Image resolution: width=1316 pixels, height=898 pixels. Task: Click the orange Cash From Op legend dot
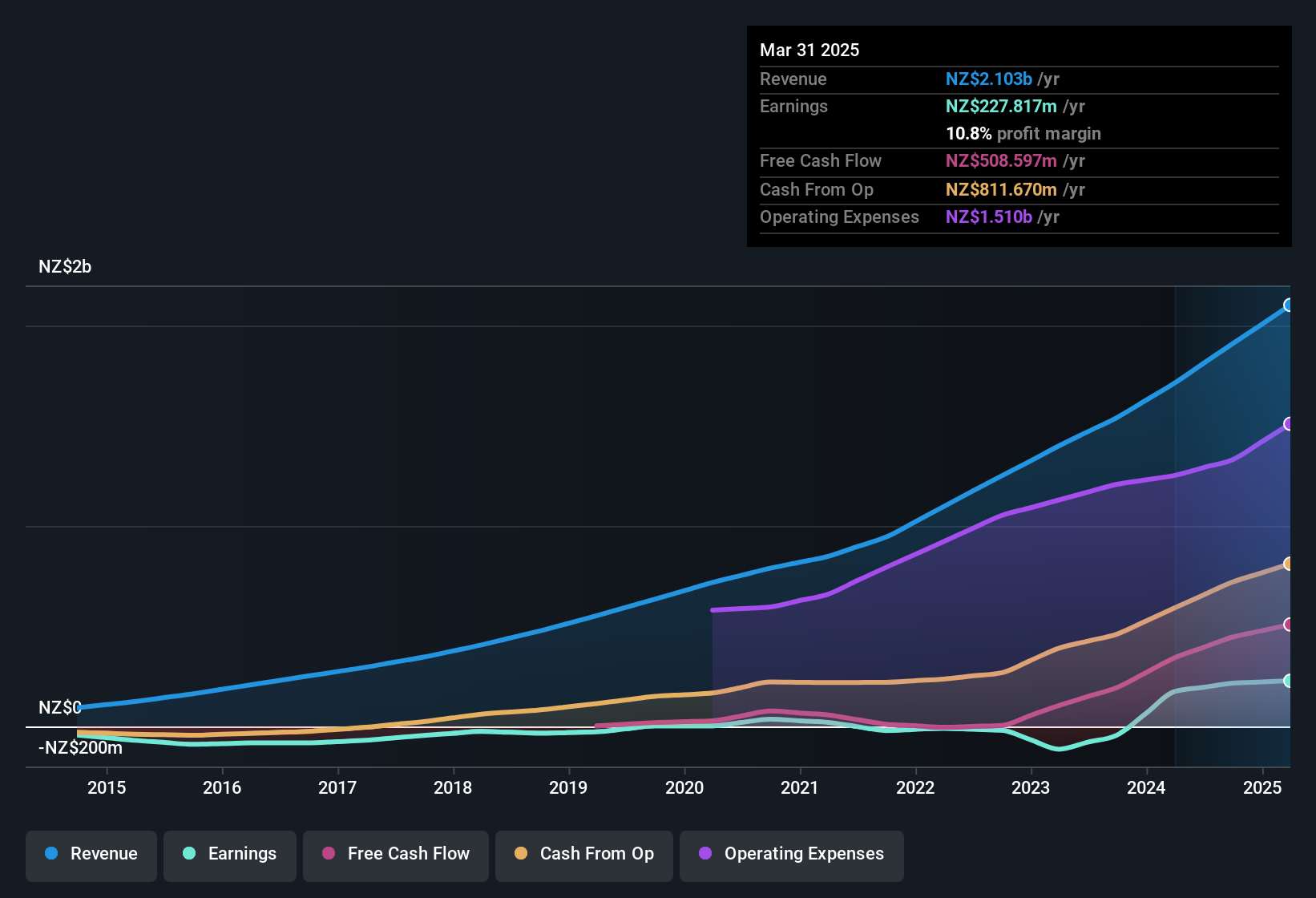(x=521, y=854)
